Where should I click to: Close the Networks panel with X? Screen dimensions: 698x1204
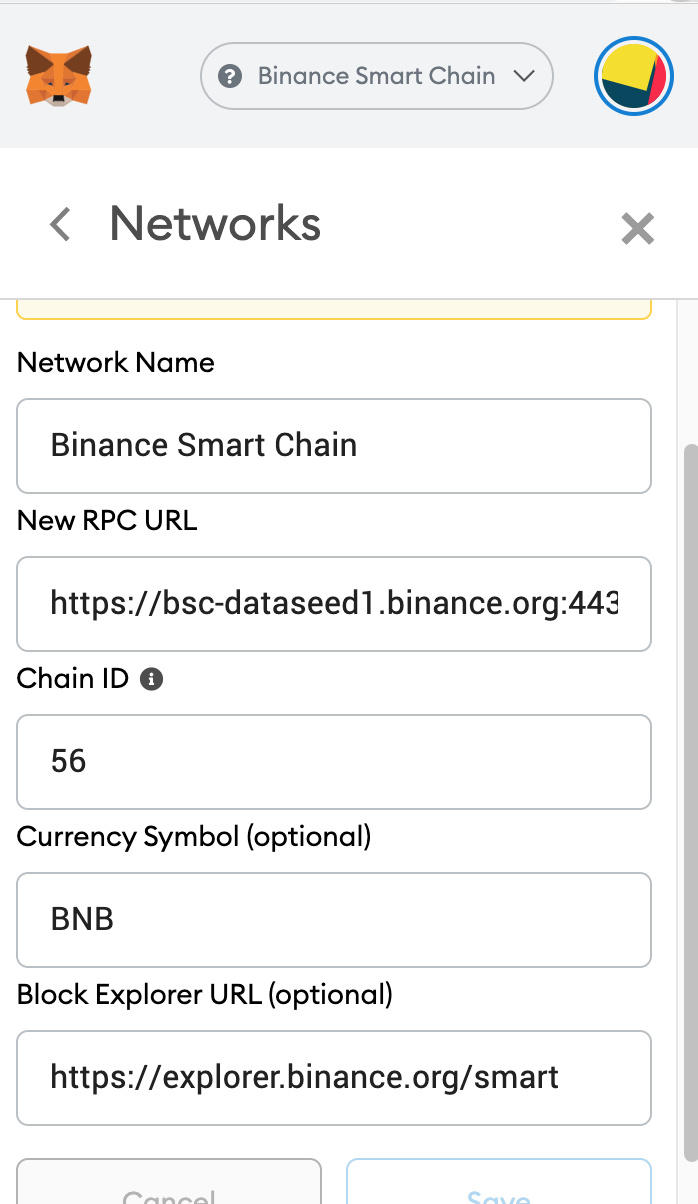tap(637, 229)
